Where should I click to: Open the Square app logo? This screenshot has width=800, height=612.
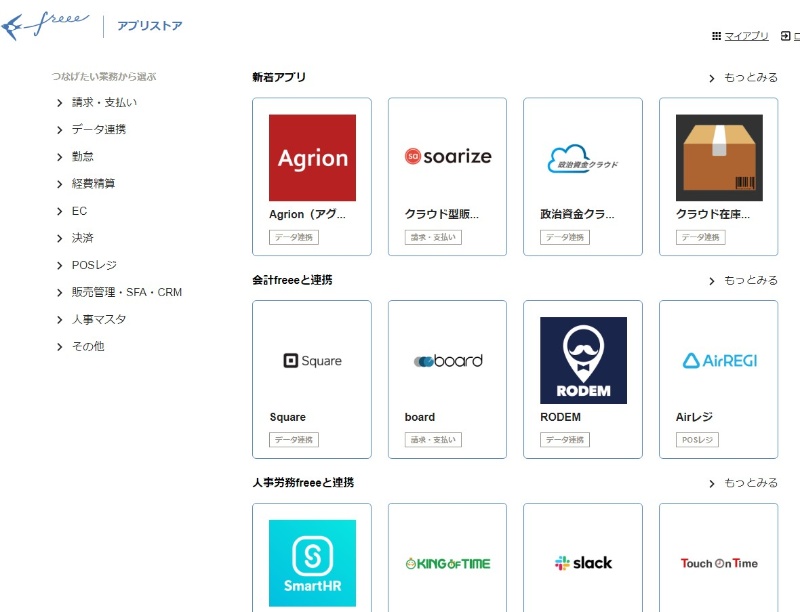312,361
